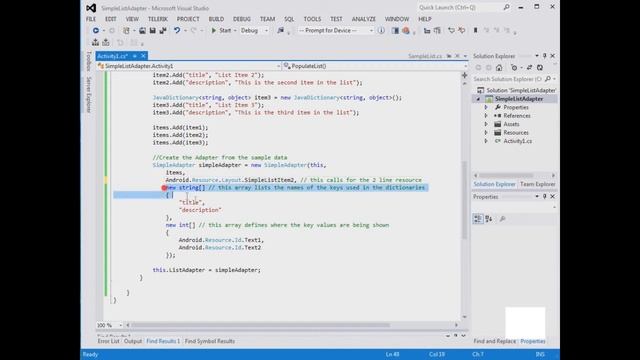Start debugging with the green Start arrow
Viewport: 640px width, 360px height.
[x=213, y=31]
